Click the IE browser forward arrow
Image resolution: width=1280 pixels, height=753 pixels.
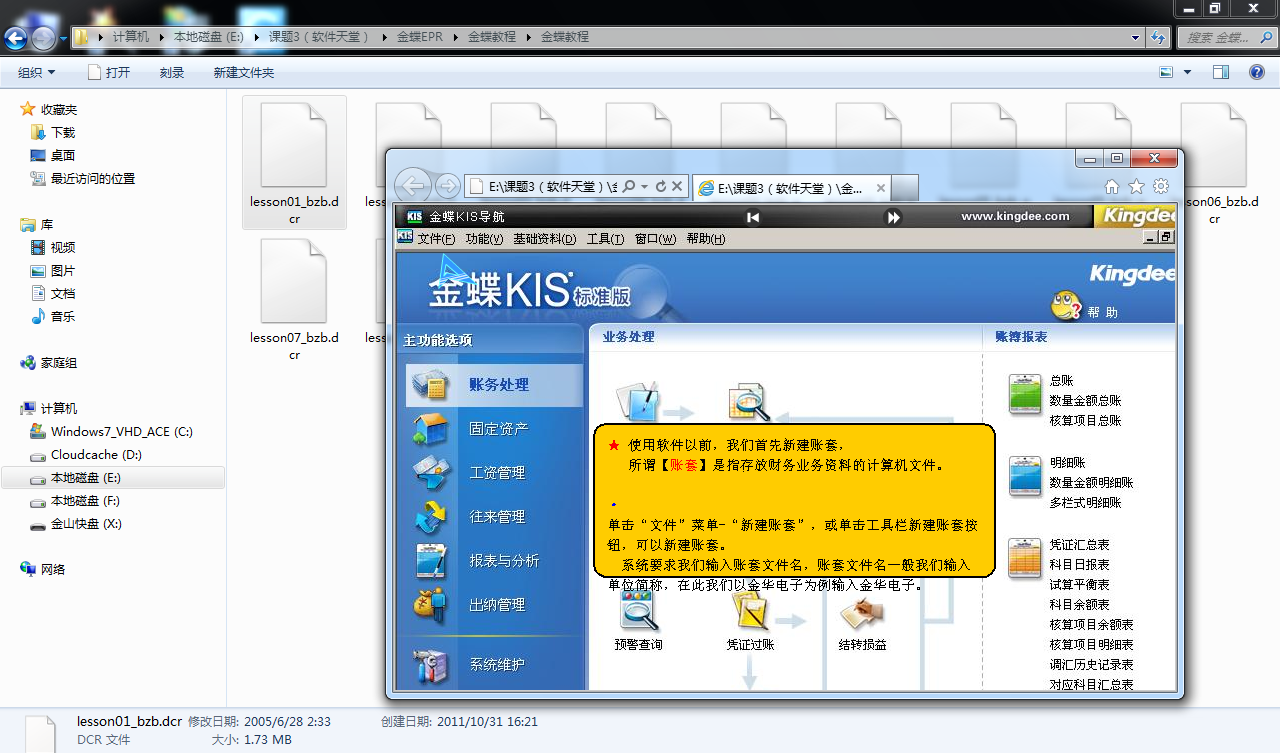[x=448, y=186]
